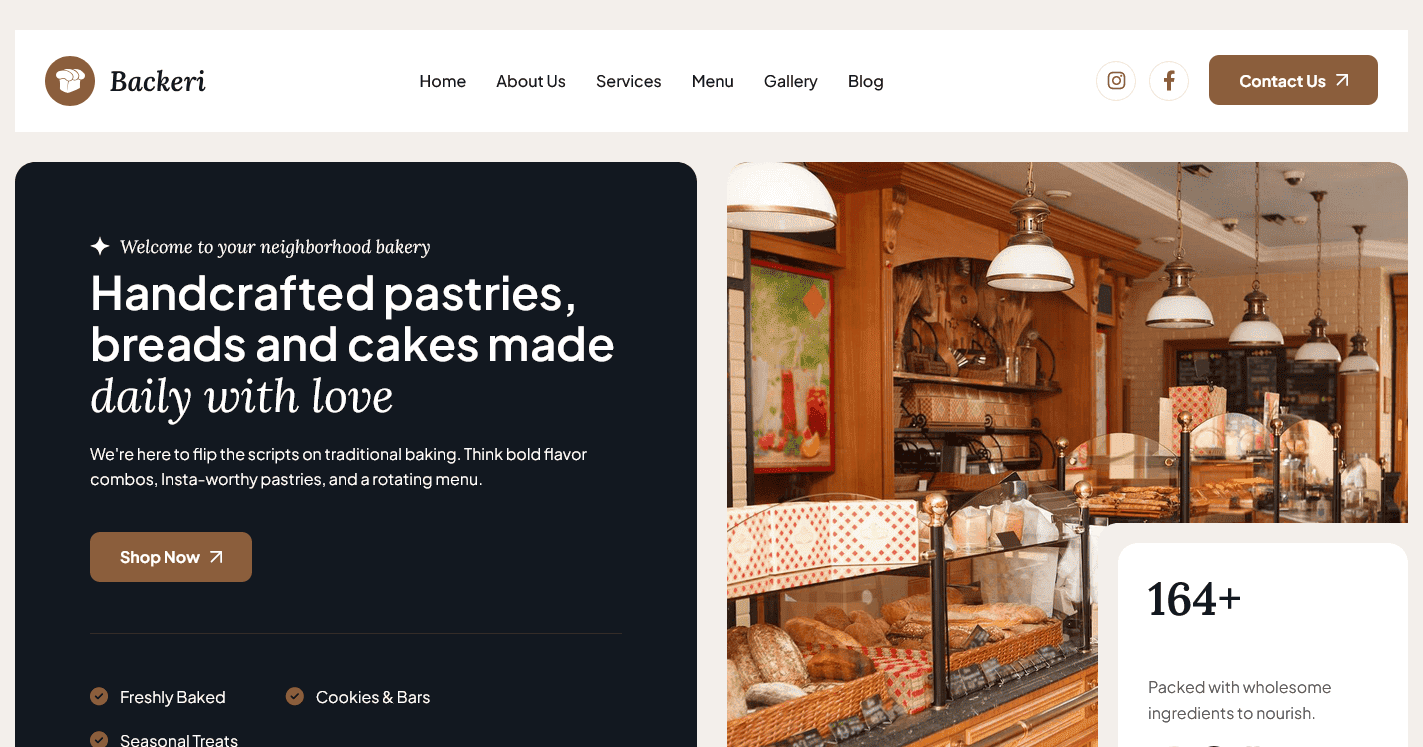Click the 164+ statistics card
This screenshot has width=1423, height=747.
pos(1263,645)
